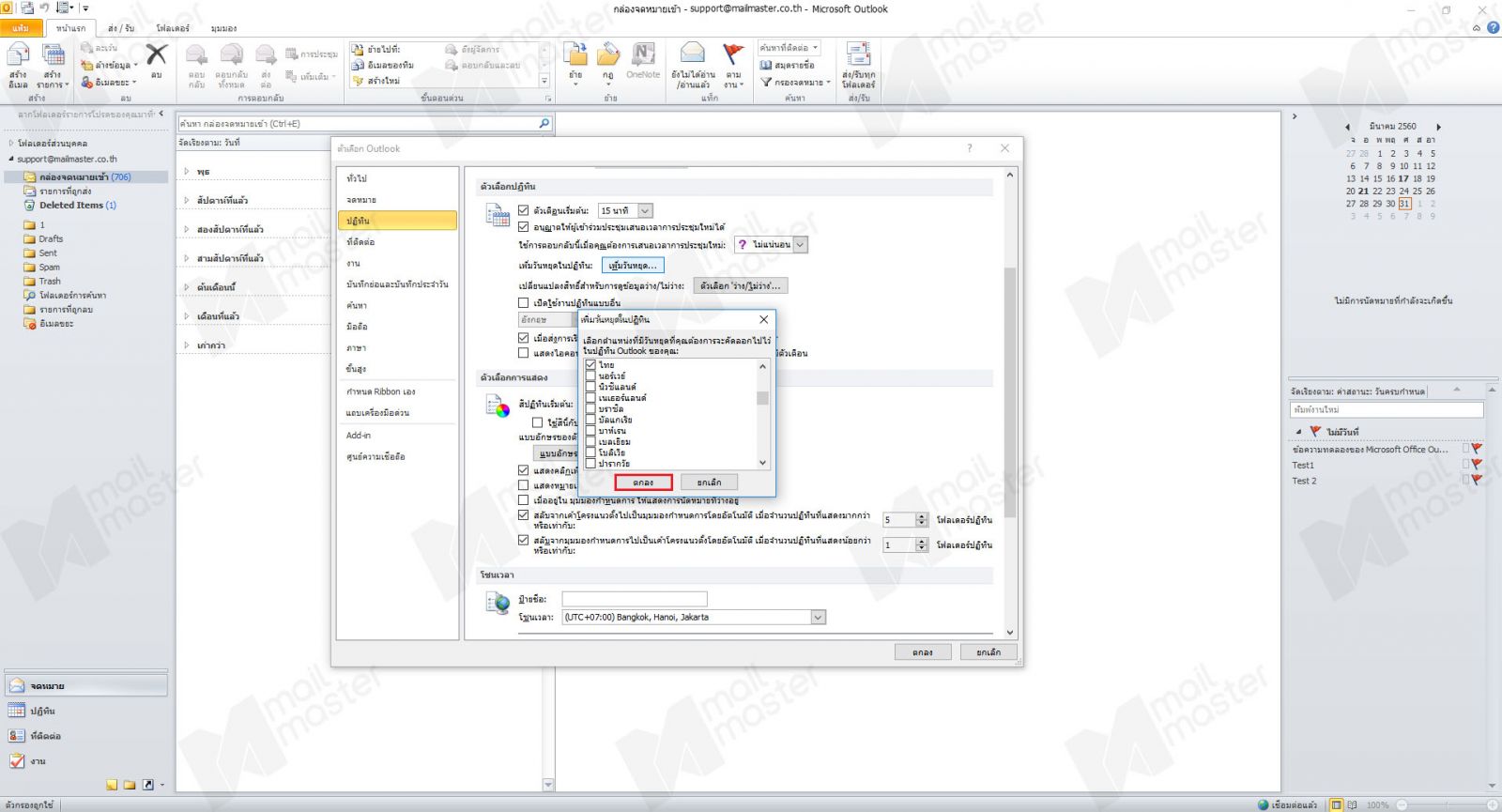Open the แฟ้ม (File) tab
The image size is (1502, 812).
click(21, 28)
